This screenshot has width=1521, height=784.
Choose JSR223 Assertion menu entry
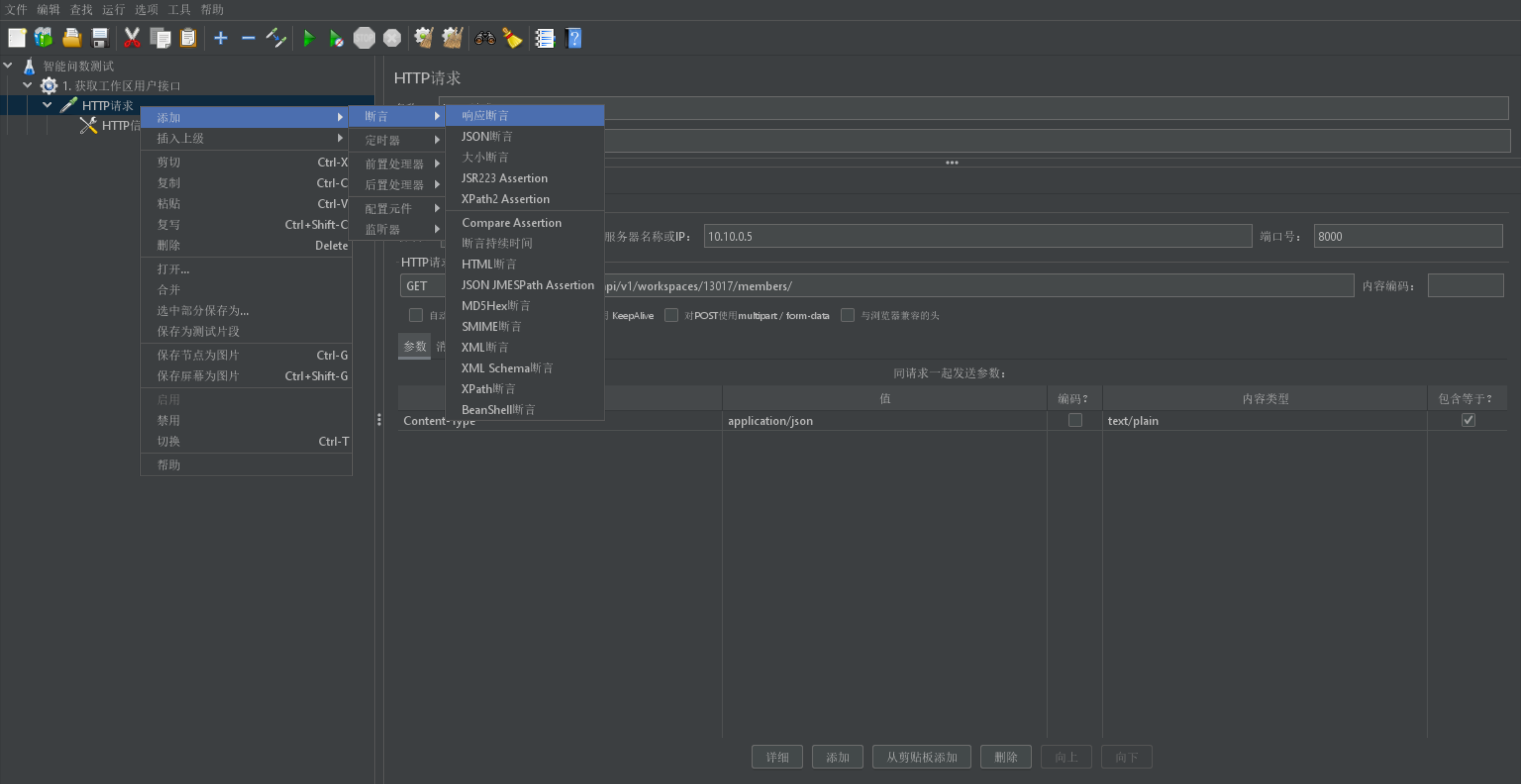tap(525, 178)
